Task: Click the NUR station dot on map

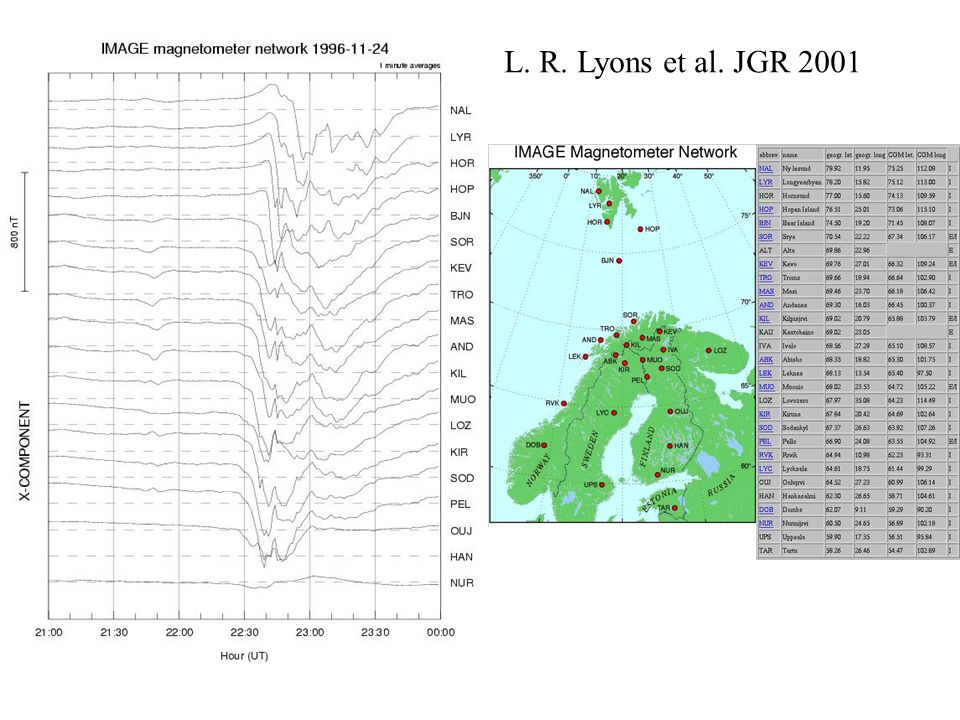Action: point(657,474)
